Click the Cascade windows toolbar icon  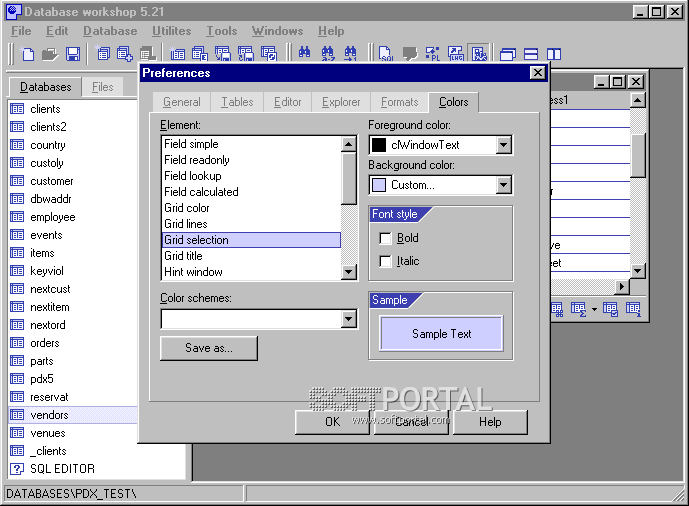tap(508, 54)
